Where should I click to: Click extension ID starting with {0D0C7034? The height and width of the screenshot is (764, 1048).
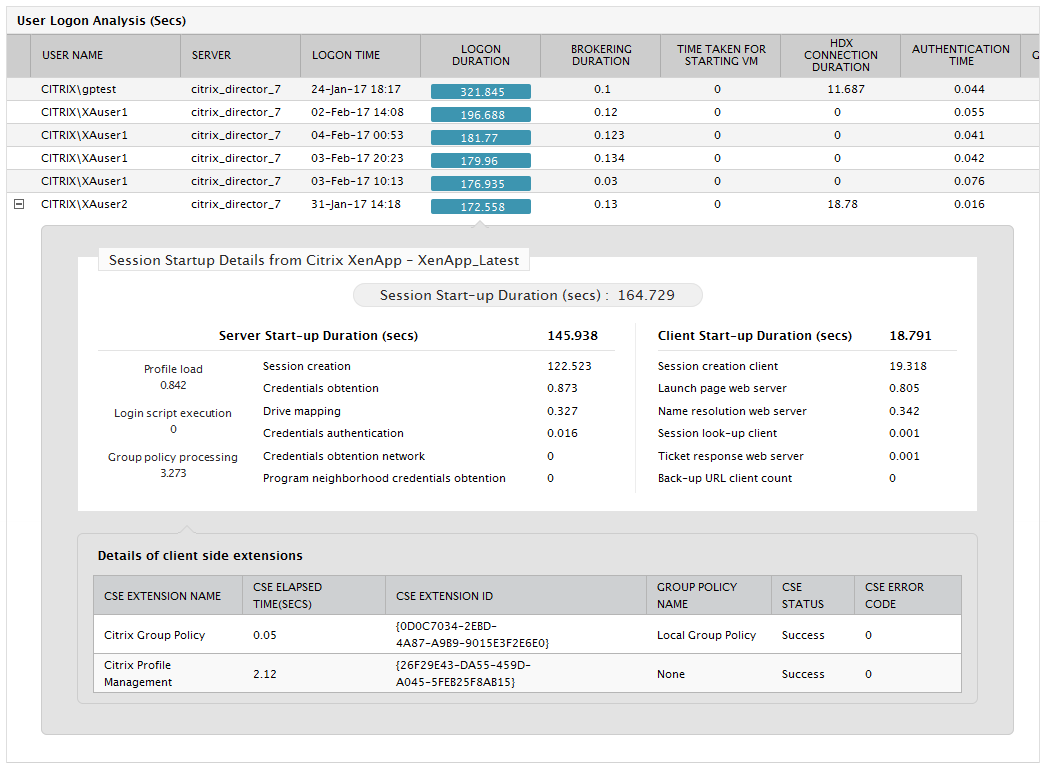coord(473,634)
